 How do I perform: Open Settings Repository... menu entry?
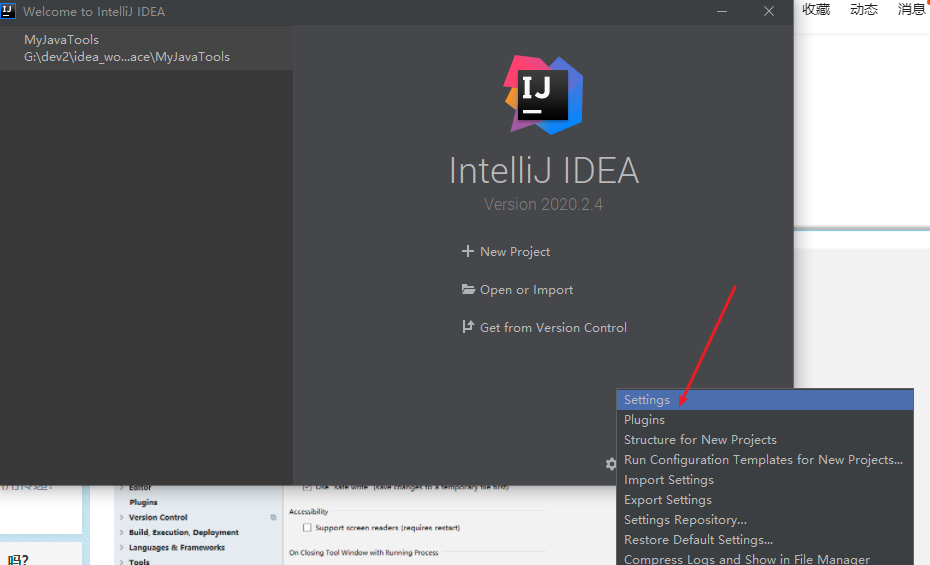[765, 520]
